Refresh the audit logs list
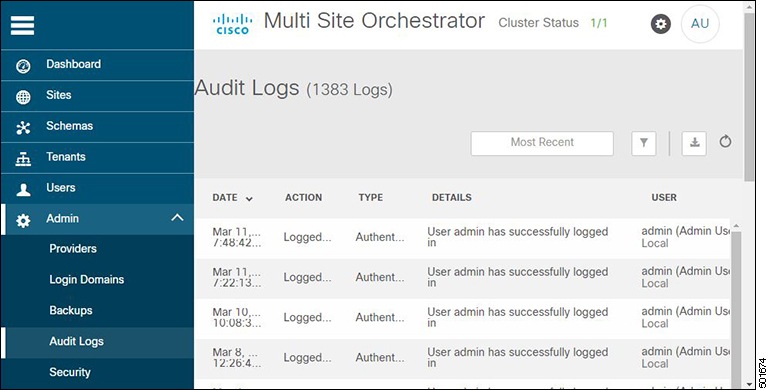 pos(725,142)
